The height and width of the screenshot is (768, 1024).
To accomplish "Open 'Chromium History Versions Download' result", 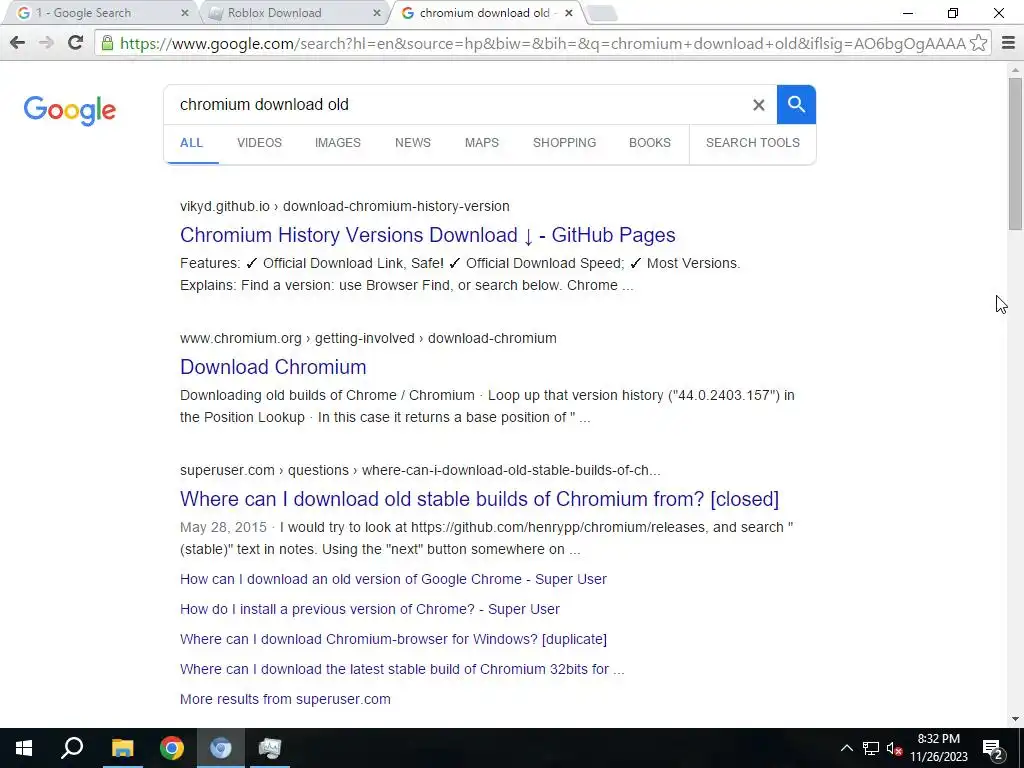I will (428, 235).
